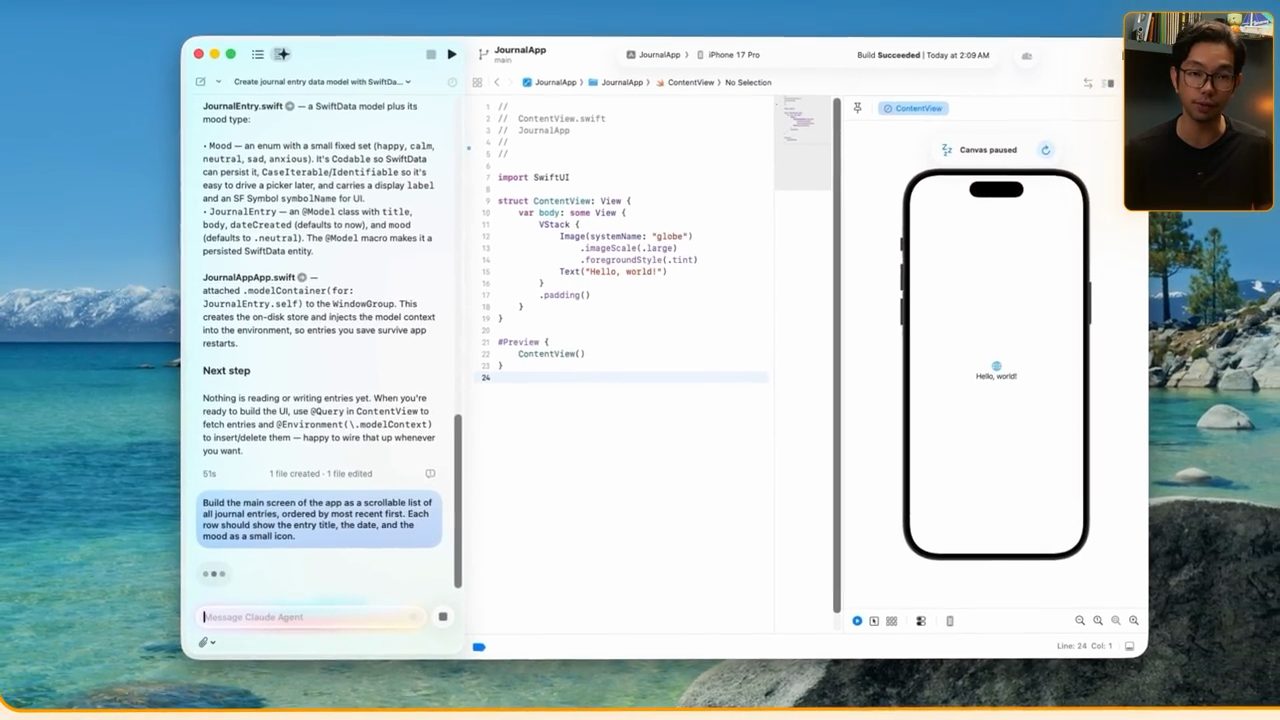Refresh the paused canvas preview

click(x=1045, y=150)
